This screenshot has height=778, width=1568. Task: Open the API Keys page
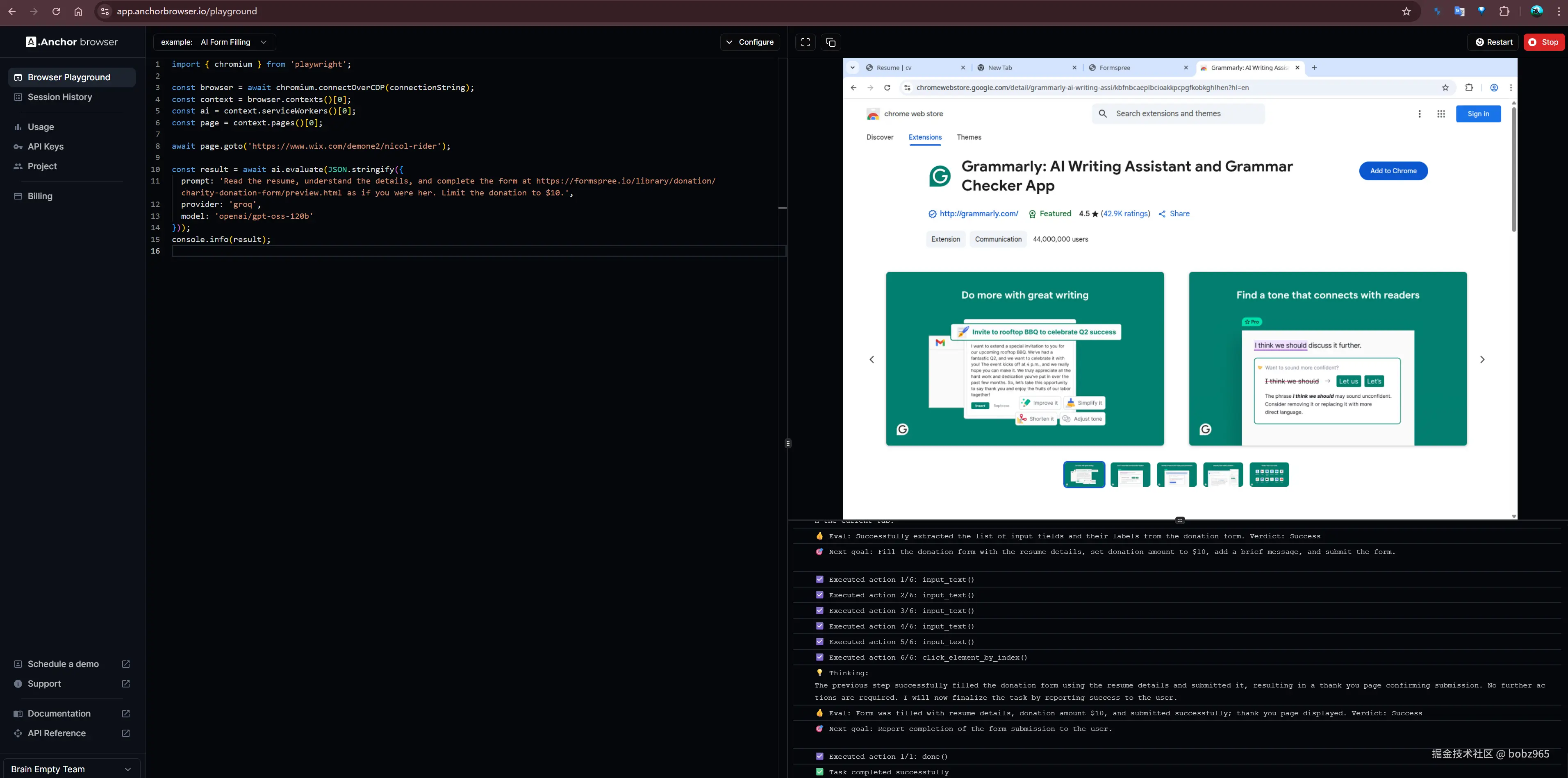coord(46,147)
